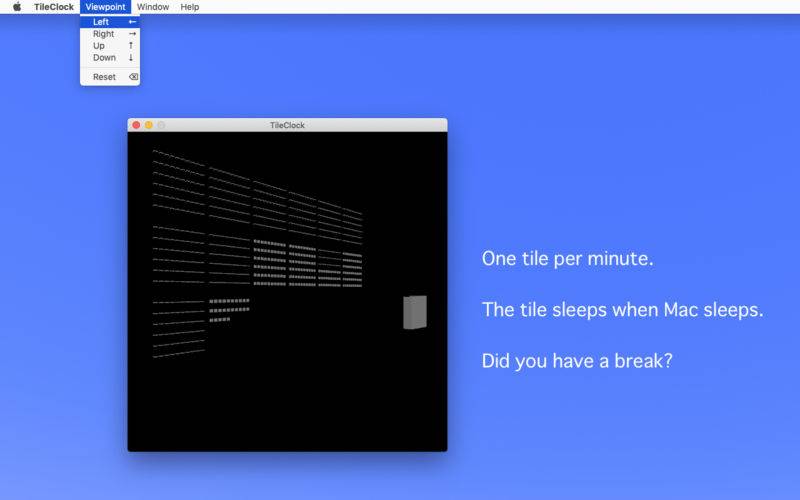
Task: Click the tile grid in the TileClock view
Action: click(x=257, y=254)
